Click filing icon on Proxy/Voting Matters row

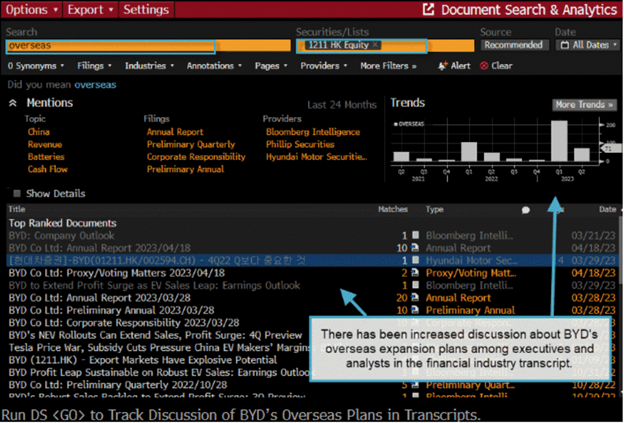415,273
